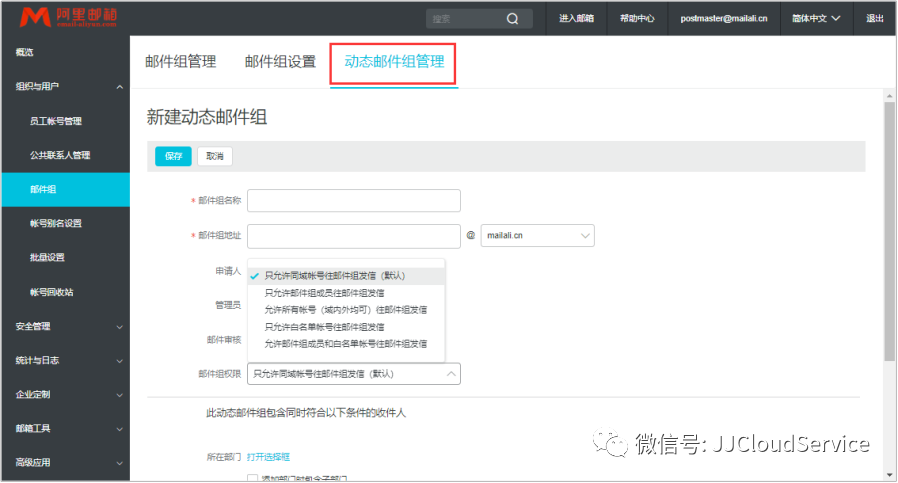Viewport: 898px width, 483px height.
Task: Expand the 高级应用 sidebar section
Action: [65, 463]
